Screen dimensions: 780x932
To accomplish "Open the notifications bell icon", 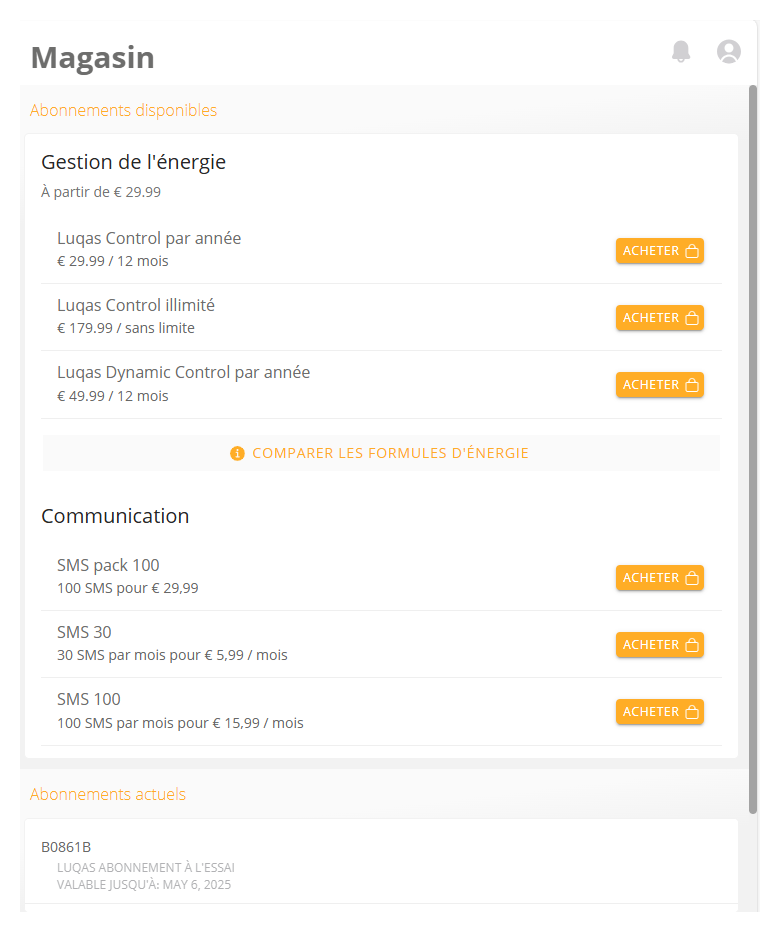I will coord(681,52).
